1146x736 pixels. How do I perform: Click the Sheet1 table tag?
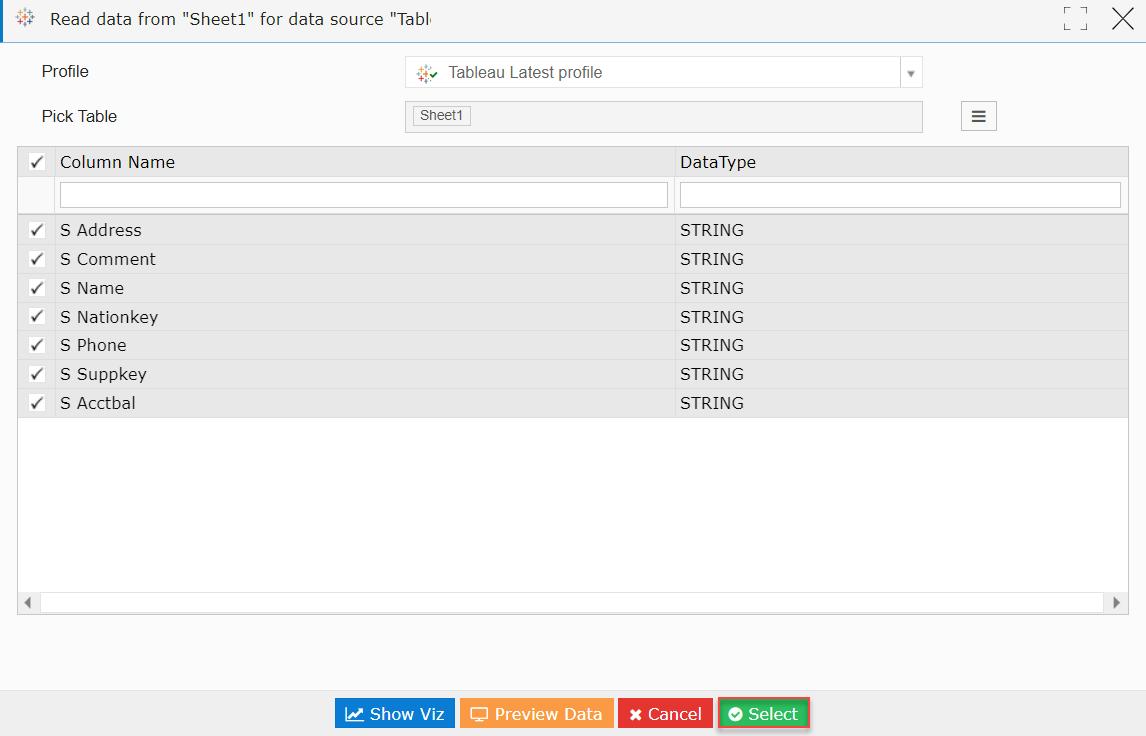pos(441,115)
